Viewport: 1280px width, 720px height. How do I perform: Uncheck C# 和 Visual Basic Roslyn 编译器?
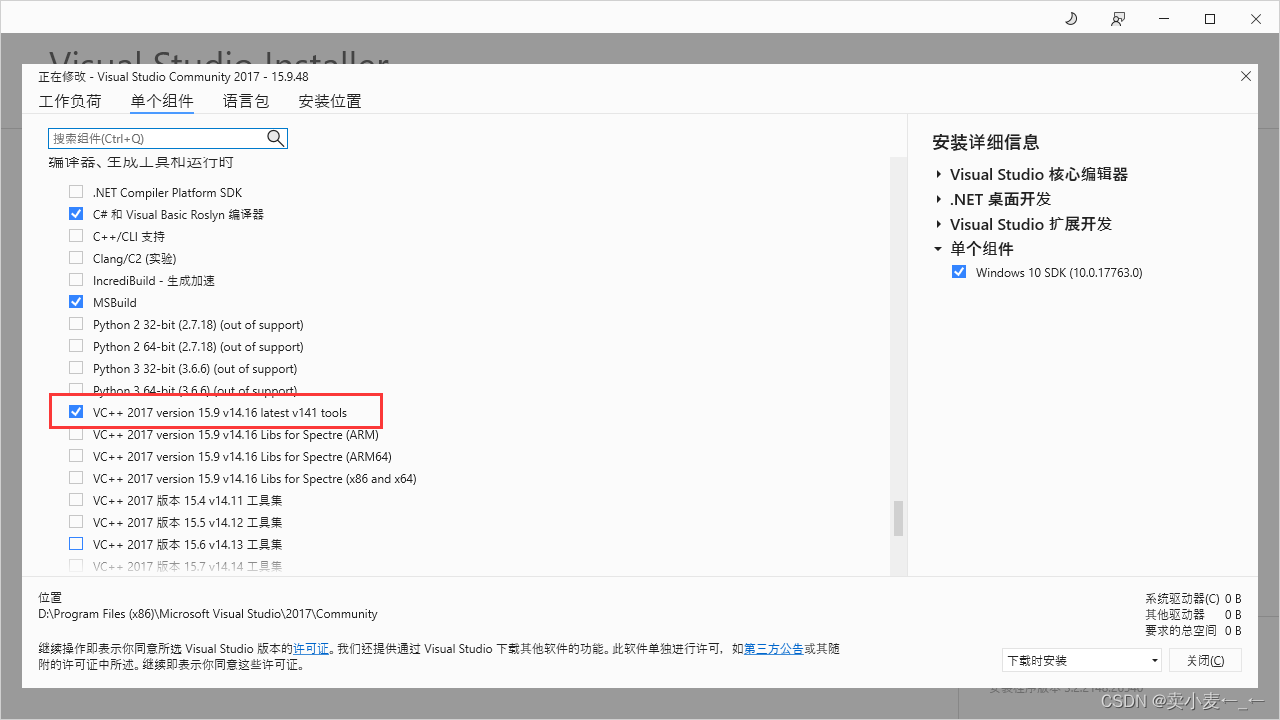coord(76,214)
